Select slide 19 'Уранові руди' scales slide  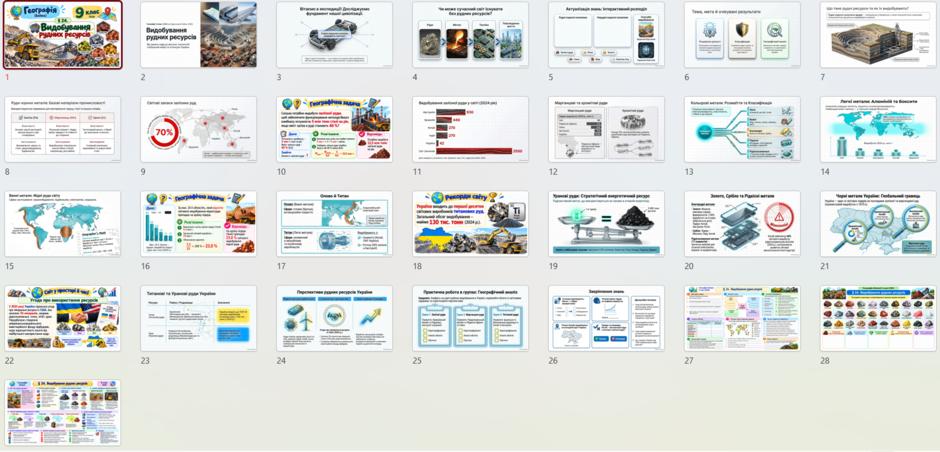(x=607, y=224)
